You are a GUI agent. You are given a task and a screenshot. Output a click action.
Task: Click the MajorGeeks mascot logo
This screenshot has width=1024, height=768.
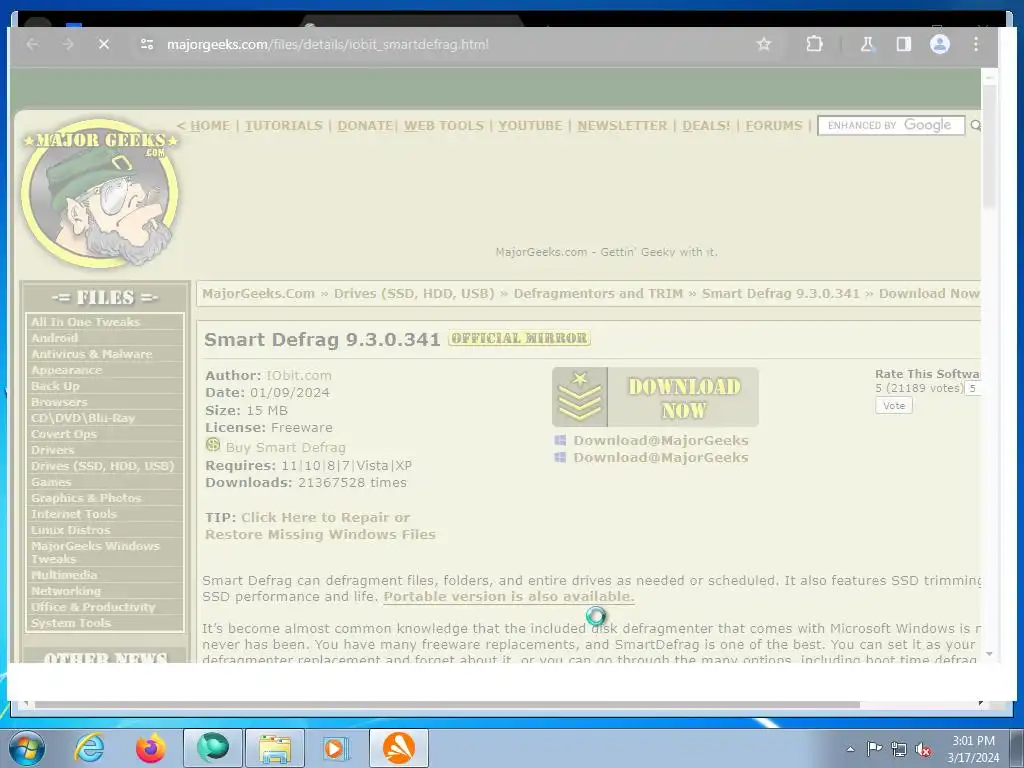click(x=101, y=193)
